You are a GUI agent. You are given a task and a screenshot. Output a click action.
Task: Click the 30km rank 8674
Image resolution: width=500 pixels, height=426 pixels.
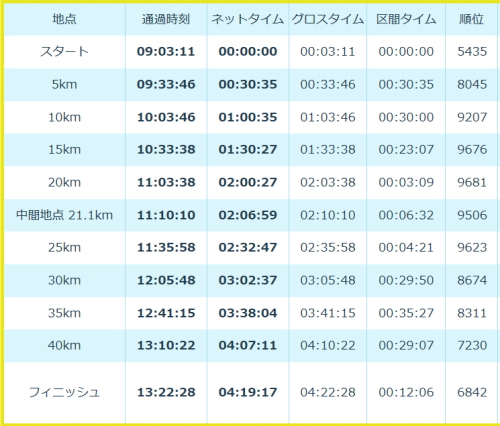(x=472, y=280)
